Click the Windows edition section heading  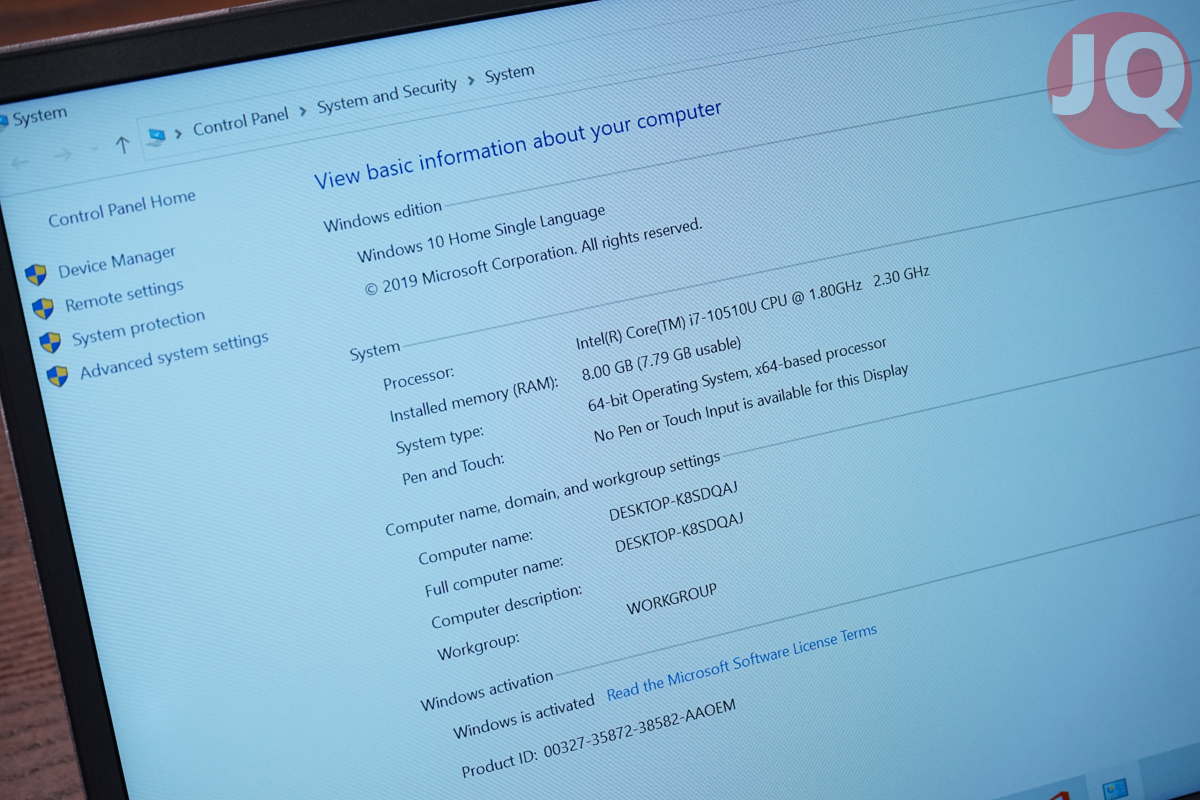tap(383, 217)
